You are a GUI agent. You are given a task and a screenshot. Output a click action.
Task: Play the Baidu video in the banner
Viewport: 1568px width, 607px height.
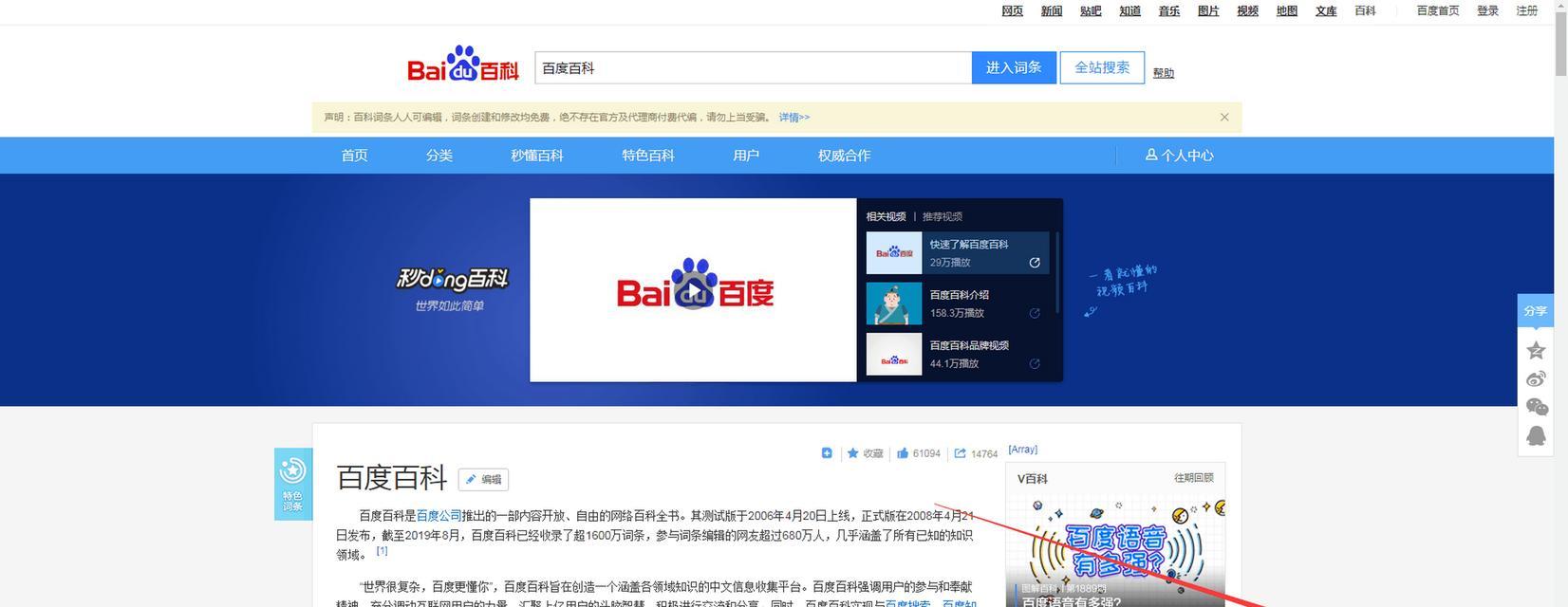[x=695, y=290]
